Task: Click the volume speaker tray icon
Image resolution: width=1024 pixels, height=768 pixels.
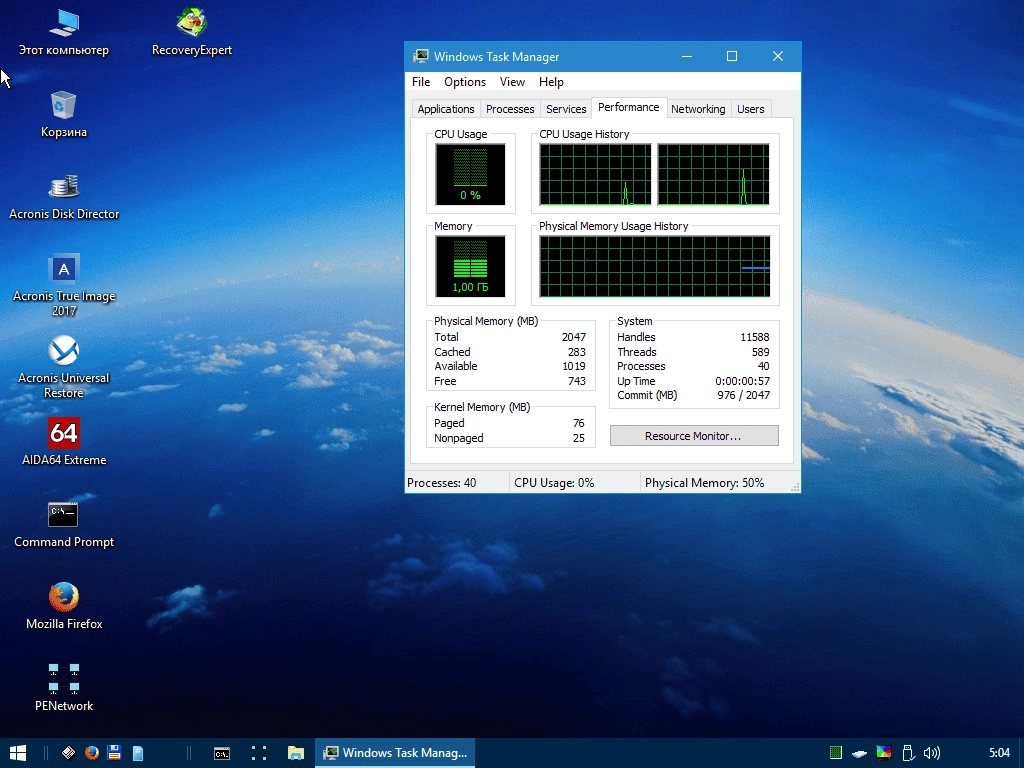Action: pos(932,753)
